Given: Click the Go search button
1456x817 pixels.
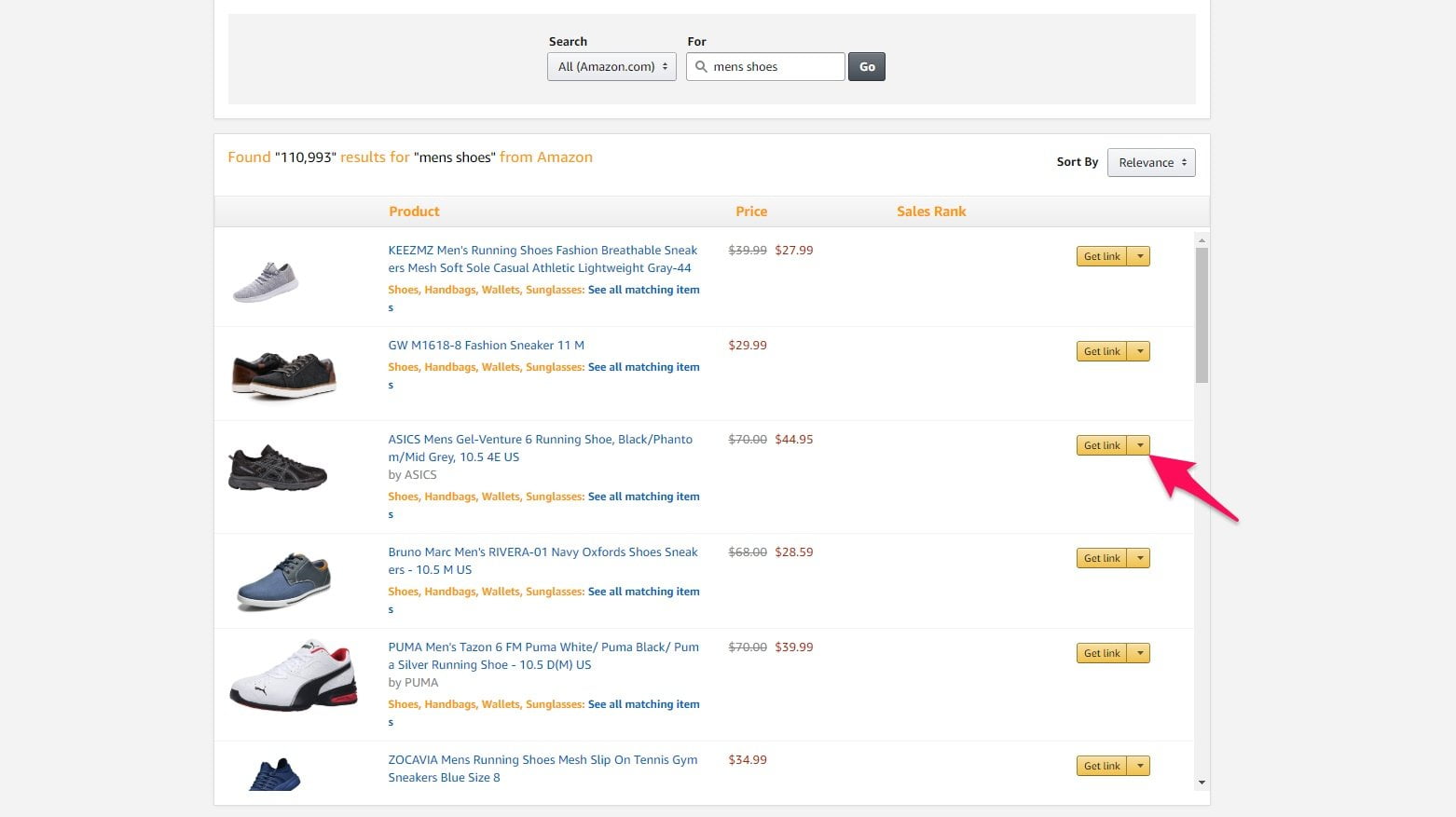Looking at the screenshot, I should point(867,66).
